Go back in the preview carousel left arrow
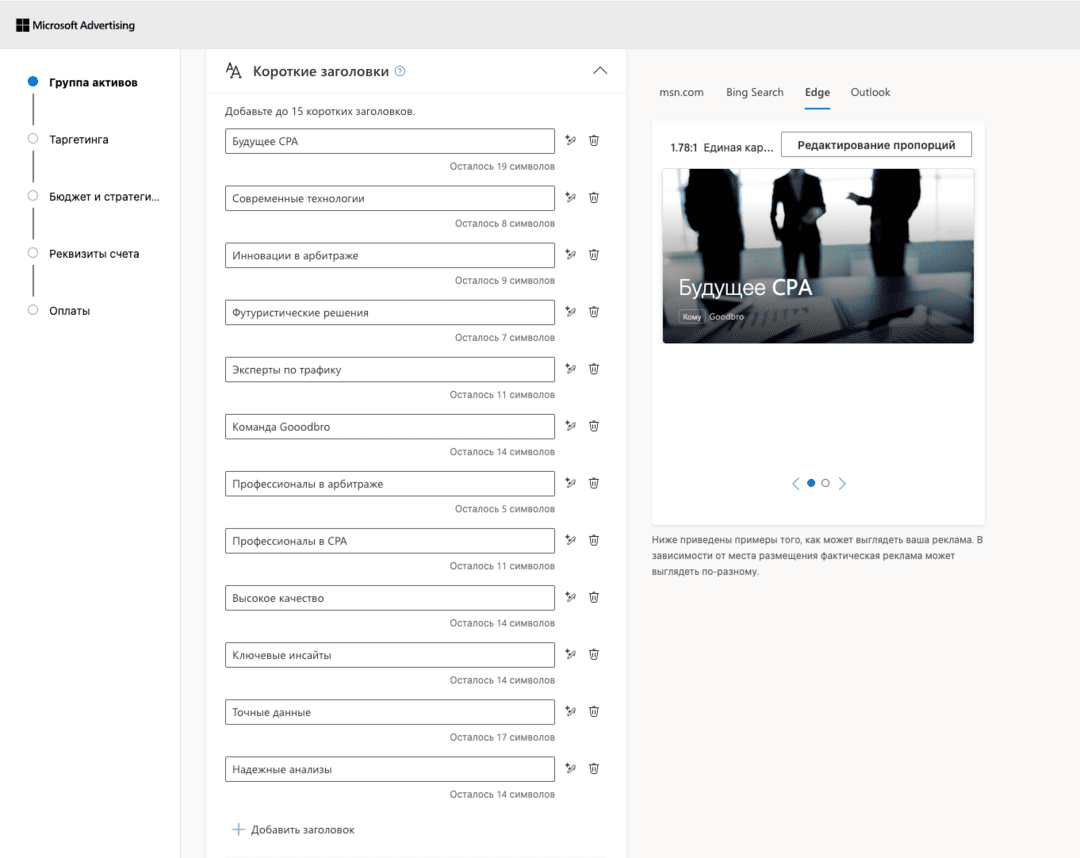This screenshot has height=858, width=1080. 795,483
